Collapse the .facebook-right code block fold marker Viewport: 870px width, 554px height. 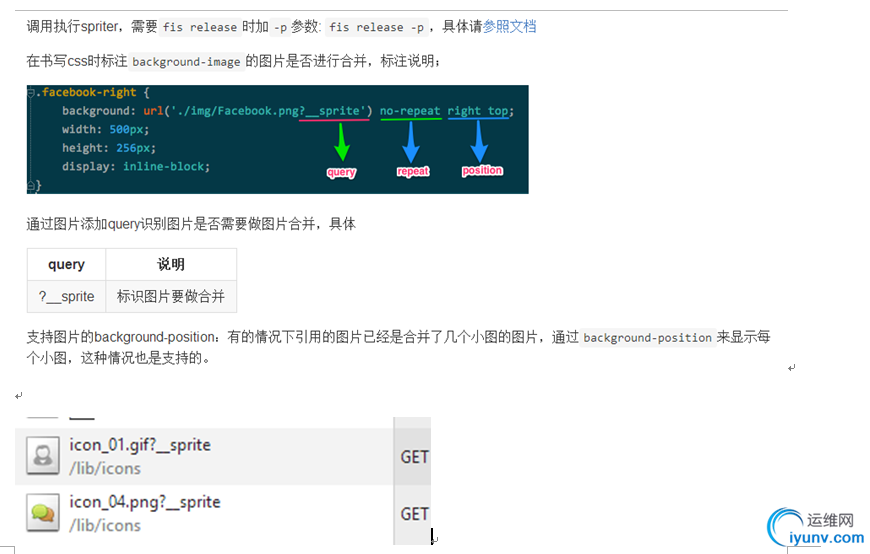coord(31,93)
